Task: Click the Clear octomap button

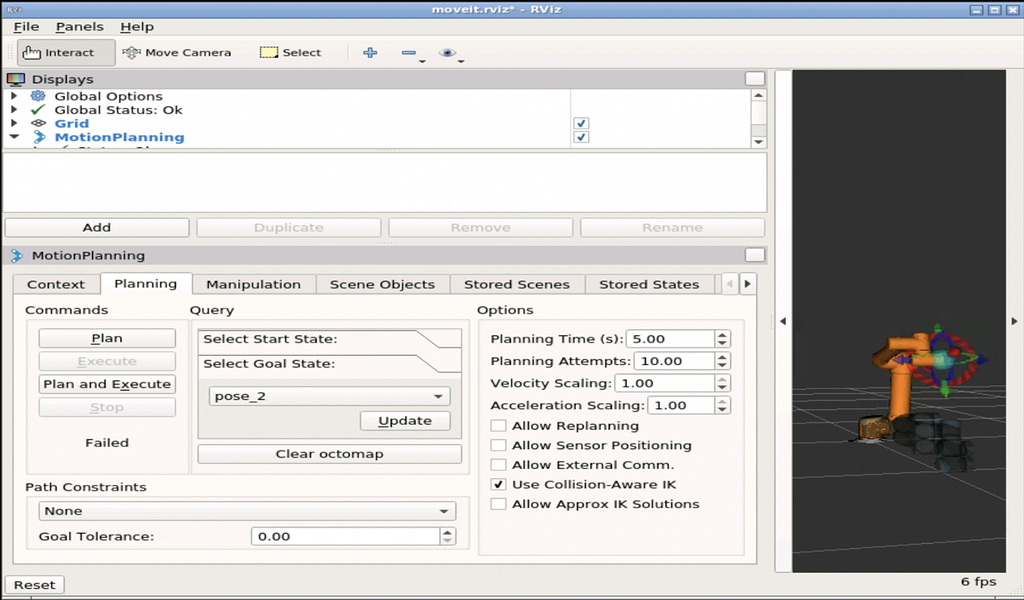Action: click(x=329, y=454)
